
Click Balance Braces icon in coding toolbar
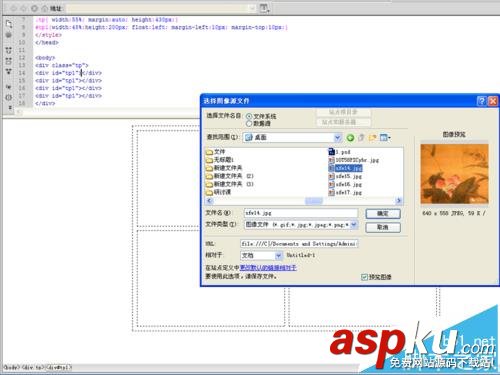[9, 97]
